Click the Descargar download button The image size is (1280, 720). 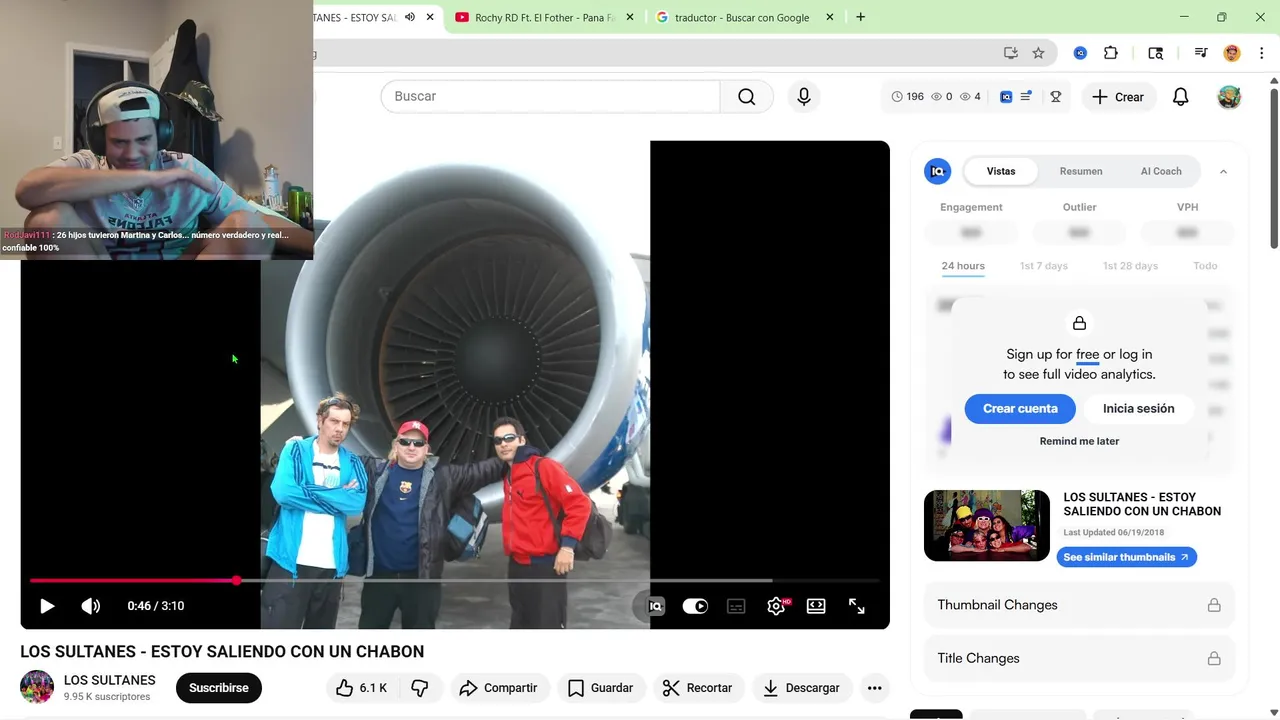pyautogui.click(x=801, y=688)
